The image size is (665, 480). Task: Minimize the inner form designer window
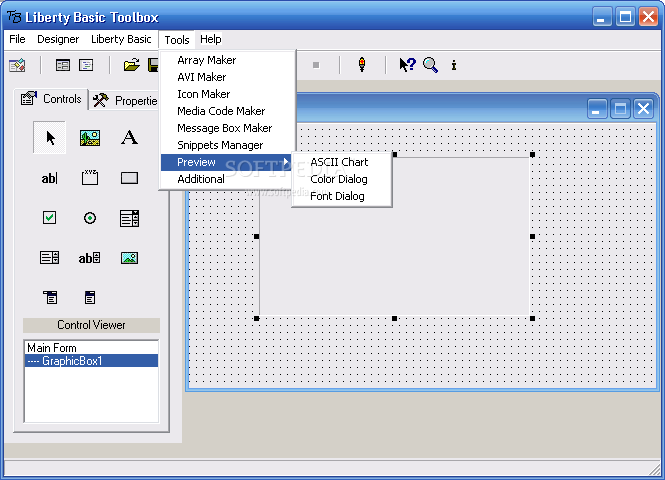[x=597, y=109]
